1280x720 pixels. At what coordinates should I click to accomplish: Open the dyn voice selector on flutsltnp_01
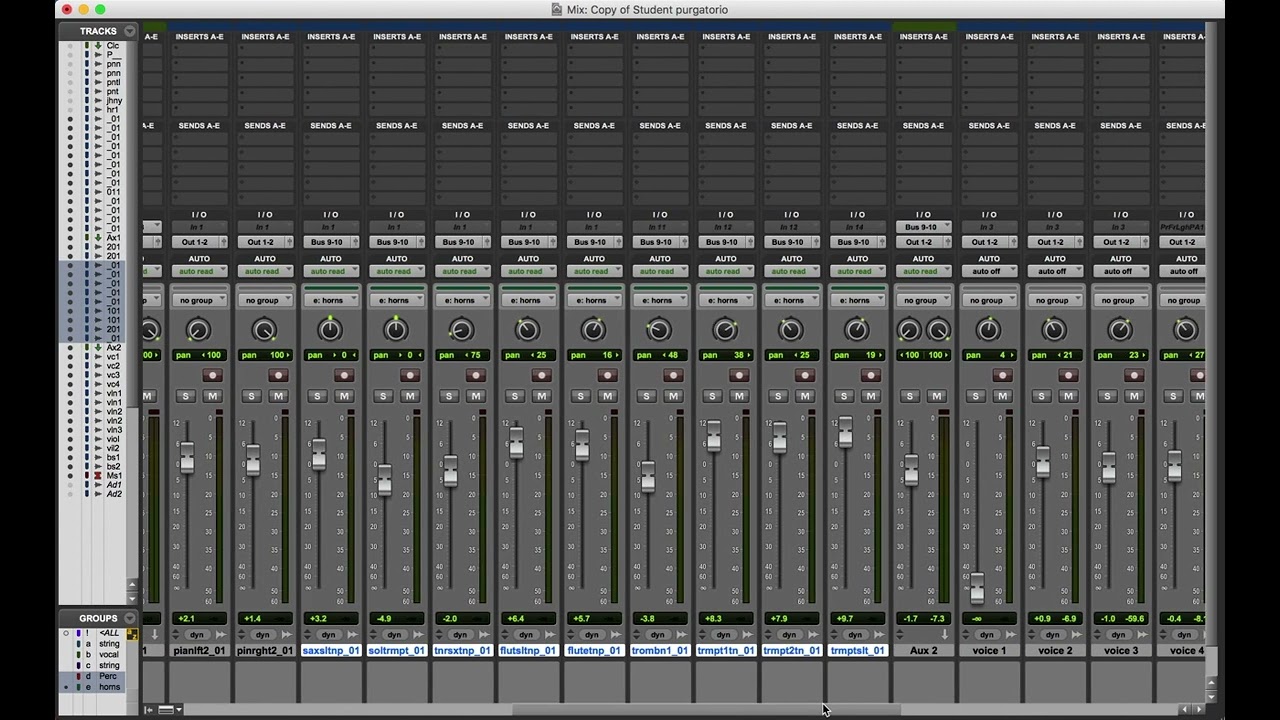point(527,635)
